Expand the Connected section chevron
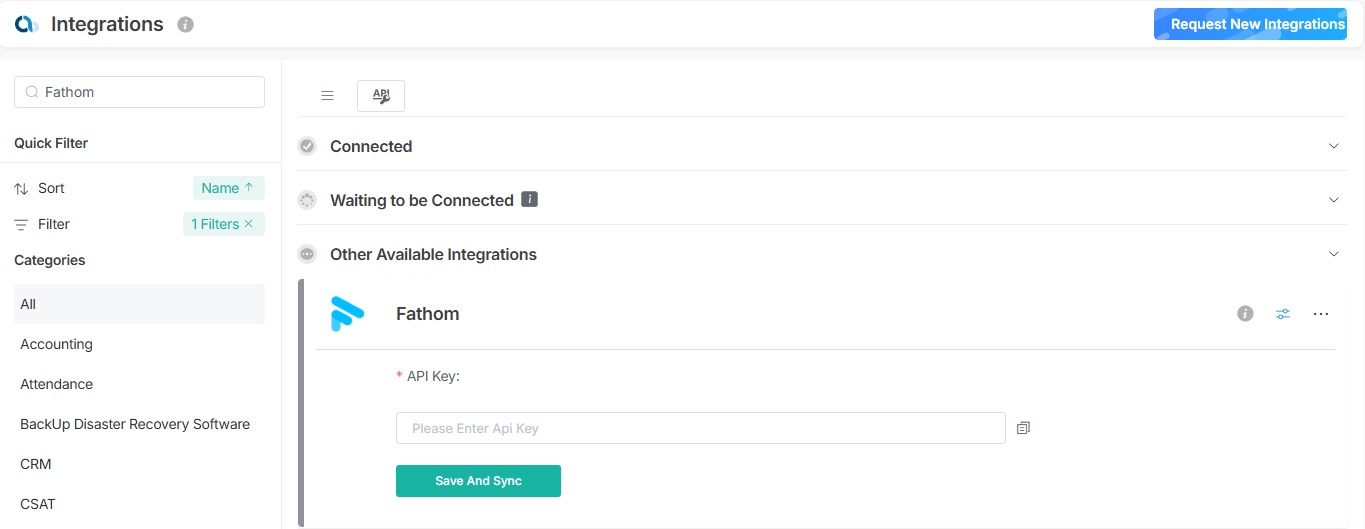1365x529 pixels. (x=1333, y=146)
